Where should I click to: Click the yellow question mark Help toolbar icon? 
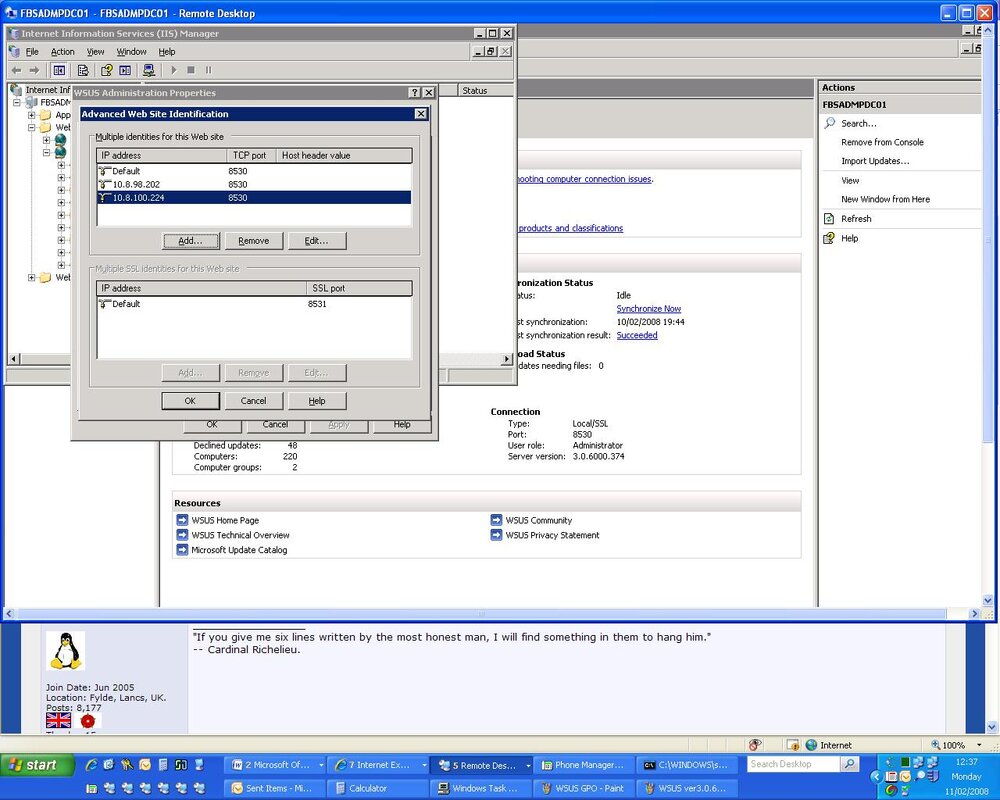click(x=107, y=70)
